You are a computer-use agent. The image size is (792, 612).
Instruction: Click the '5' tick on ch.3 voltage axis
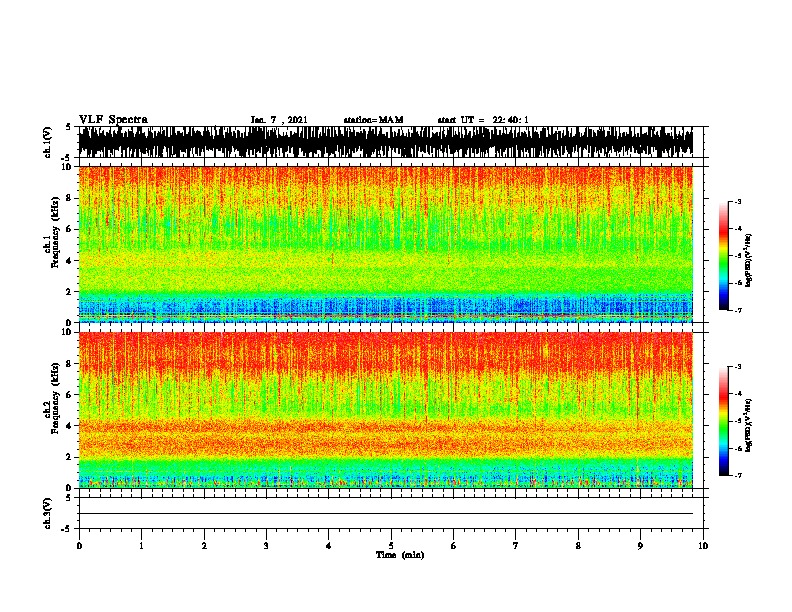pos(69,498)
